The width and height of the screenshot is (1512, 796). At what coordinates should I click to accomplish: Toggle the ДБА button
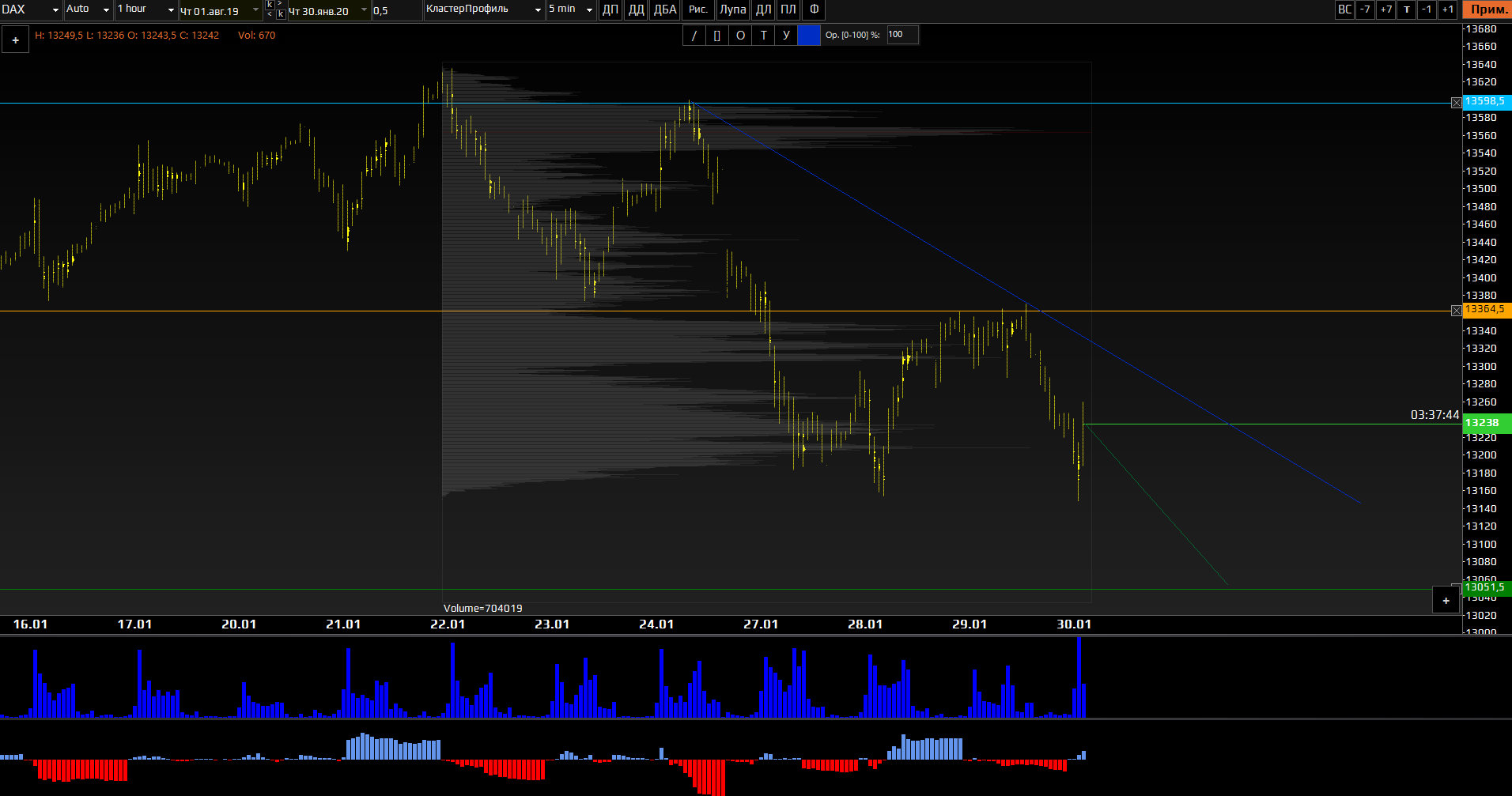tap(665, 9)
